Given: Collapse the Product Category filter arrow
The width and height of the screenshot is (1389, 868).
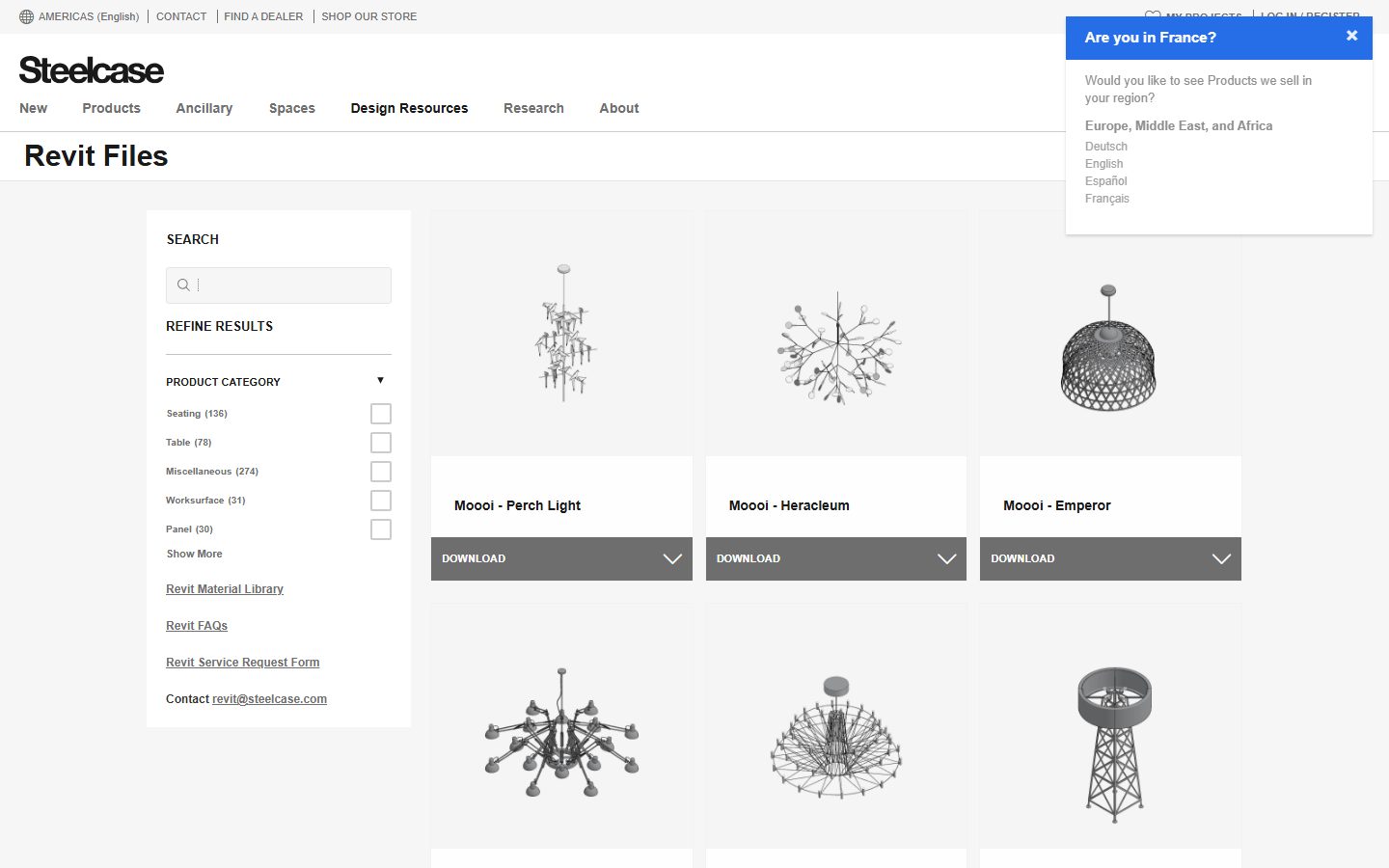Looking at the screenshot, I should pyautogui.click(x=380, y=380).
